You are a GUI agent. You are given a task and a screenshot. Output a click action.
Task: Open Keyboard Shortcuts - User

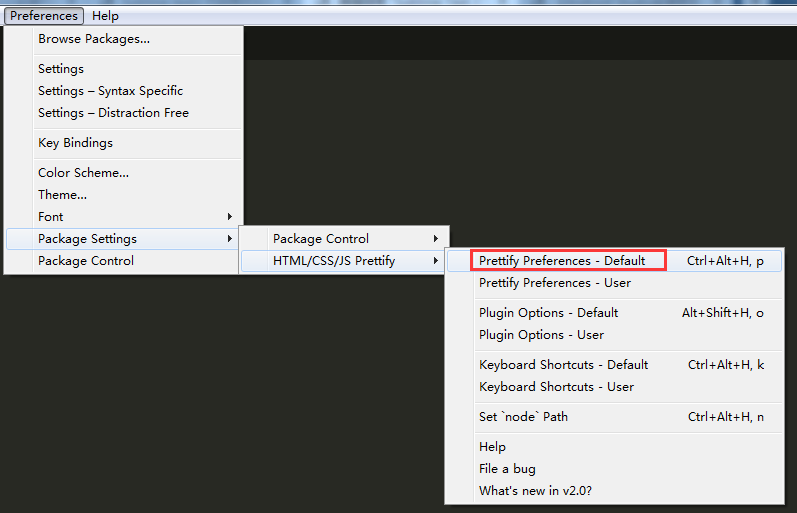coord(614,387)
